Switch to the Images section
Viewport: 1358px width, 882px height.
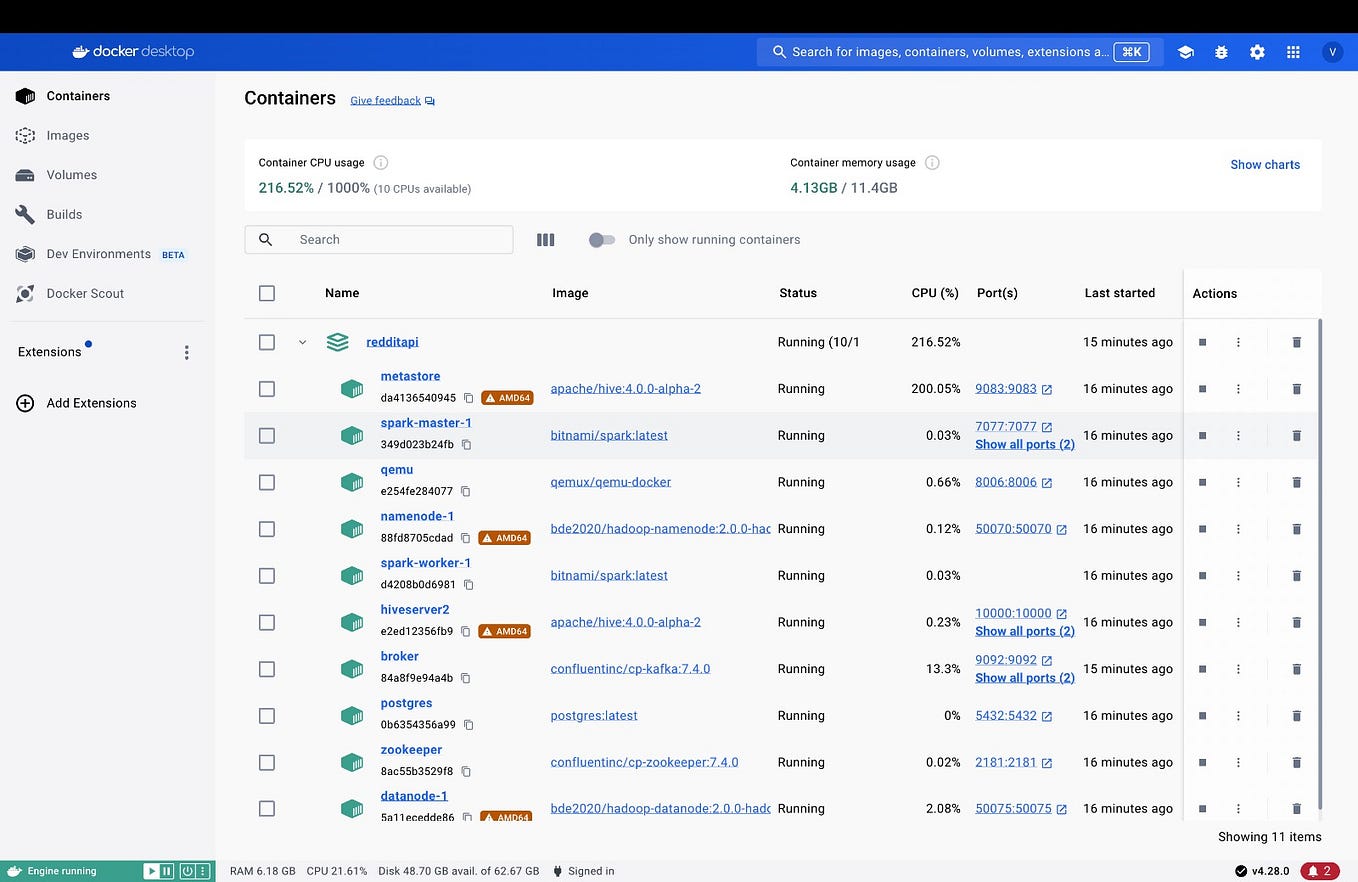[67, 135]
